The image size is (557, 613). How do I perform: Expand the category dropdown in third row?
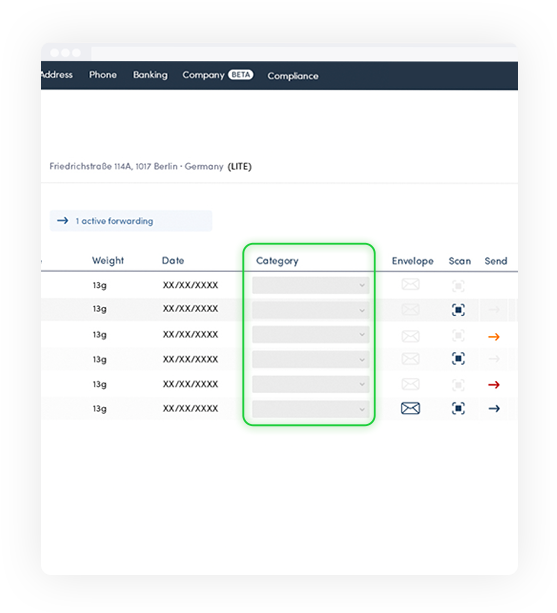point(311,335)
